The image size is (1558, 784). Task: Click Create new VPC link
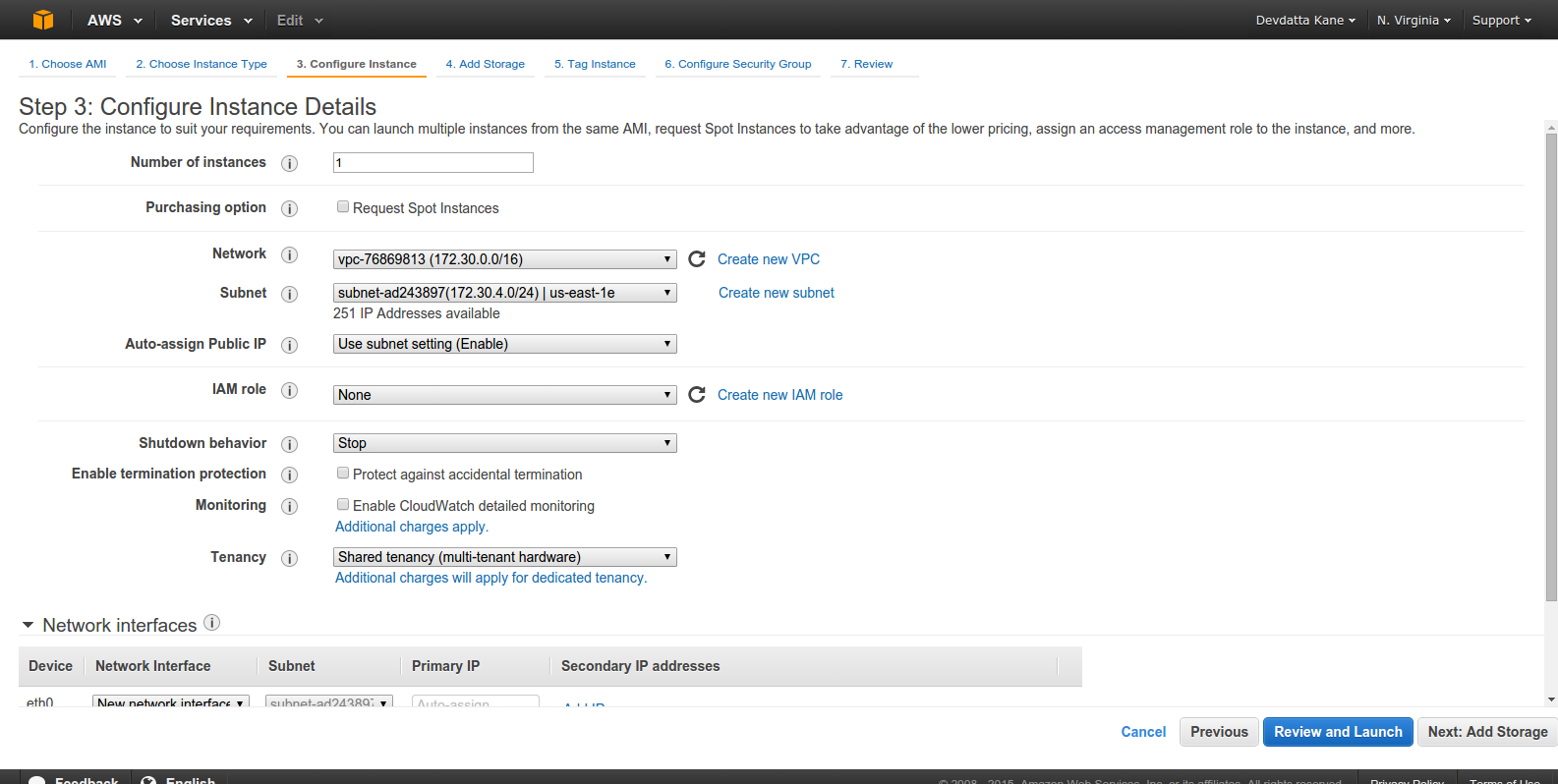click(x=769, y=259)
